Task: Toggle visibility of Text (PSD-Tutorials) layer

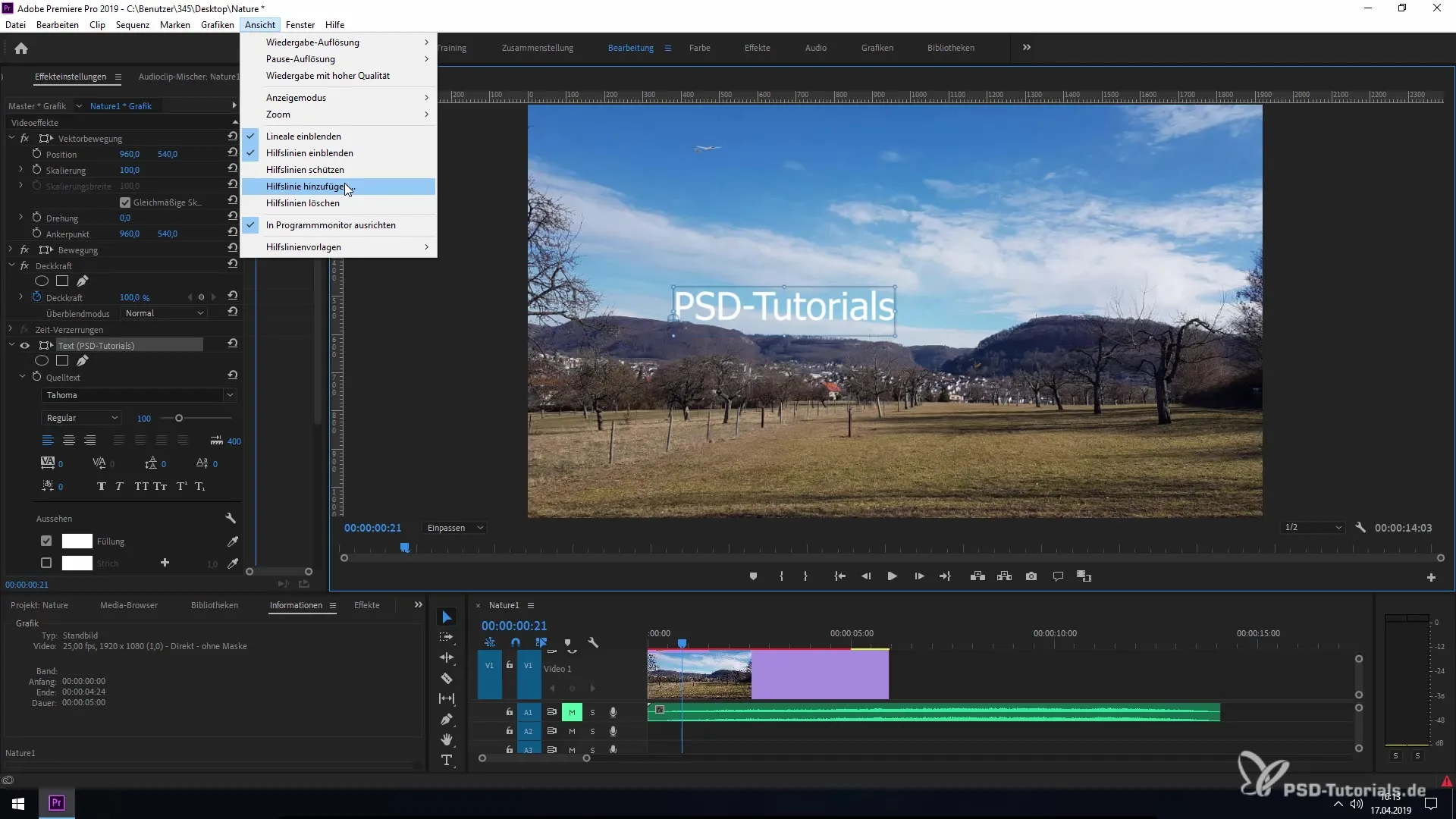Action: (25, 345)
